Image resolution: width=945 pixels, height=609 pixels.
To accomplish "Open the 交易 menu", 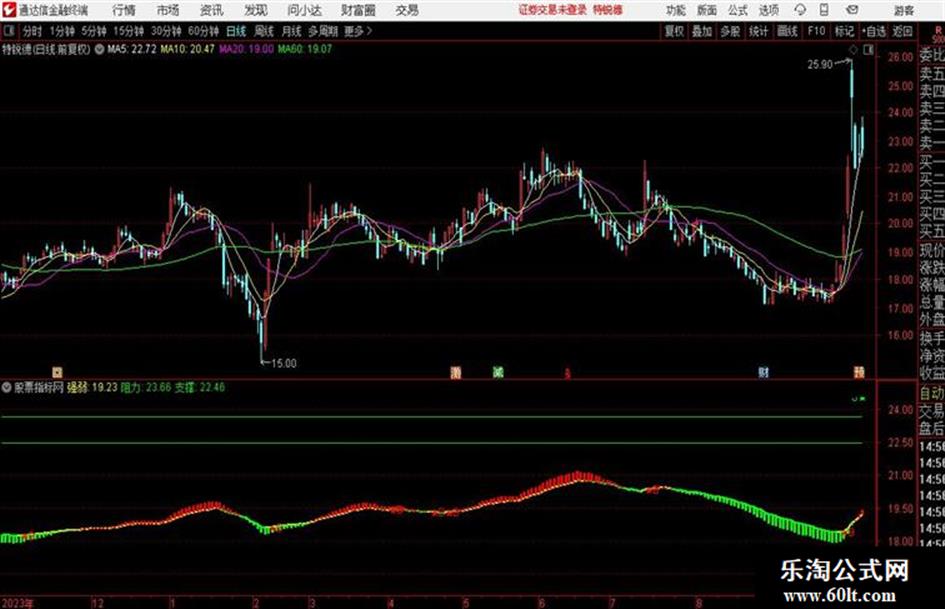I will [407, 10].
